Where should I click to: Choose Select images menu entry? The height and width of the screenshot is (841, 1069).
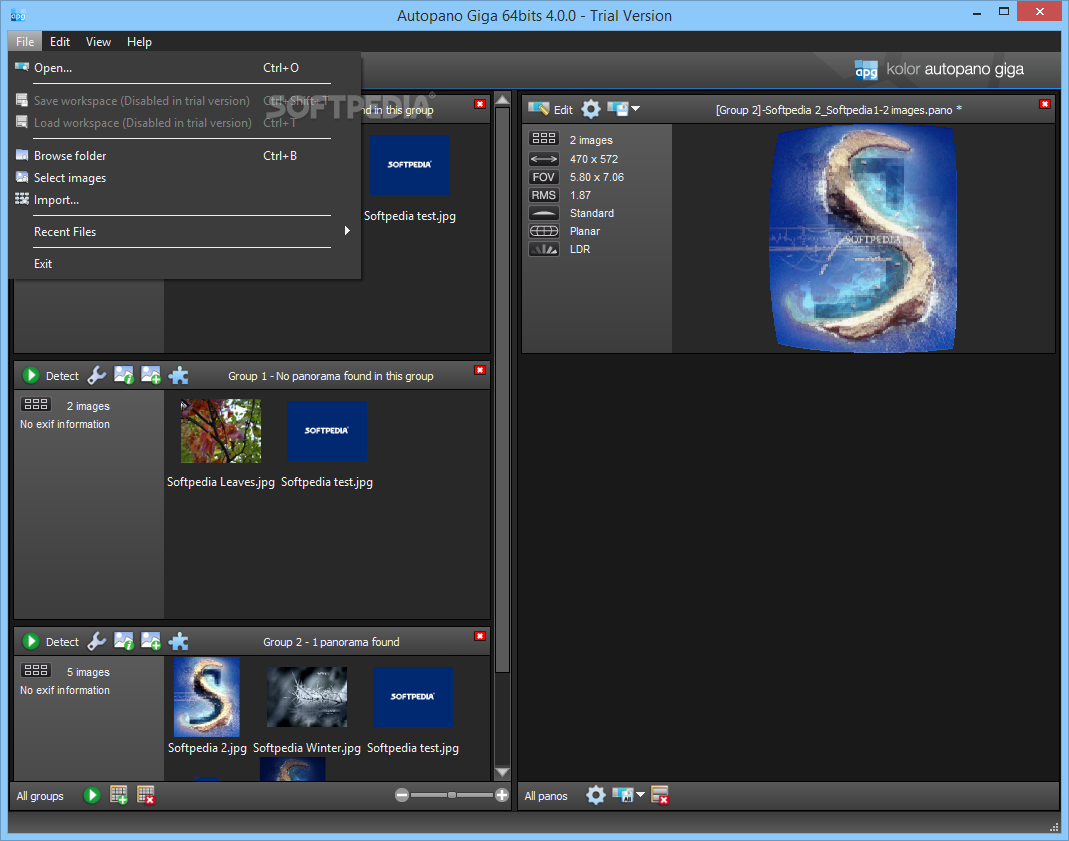184,178
